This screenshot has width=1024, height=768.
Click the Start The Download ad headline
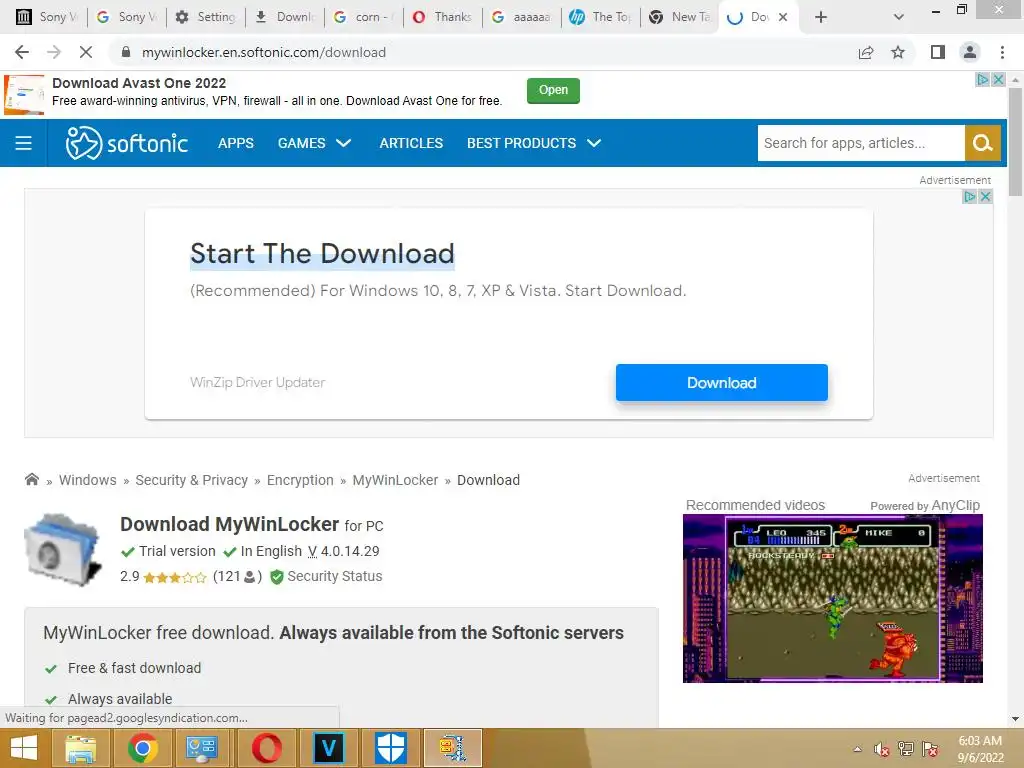[322, 253]
